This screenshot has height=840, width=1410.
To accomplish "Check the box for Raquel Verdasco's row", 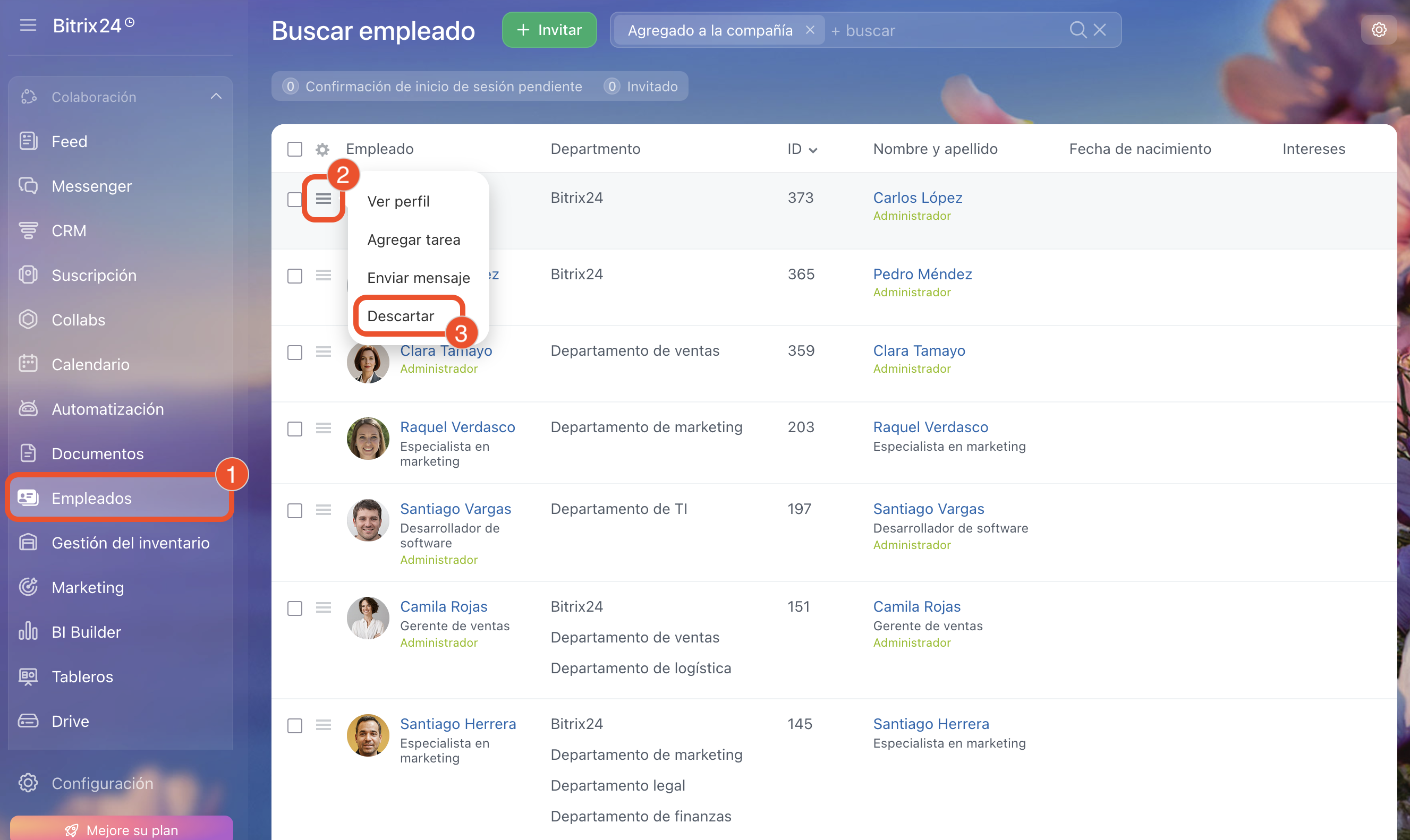I will pos(294,428).
